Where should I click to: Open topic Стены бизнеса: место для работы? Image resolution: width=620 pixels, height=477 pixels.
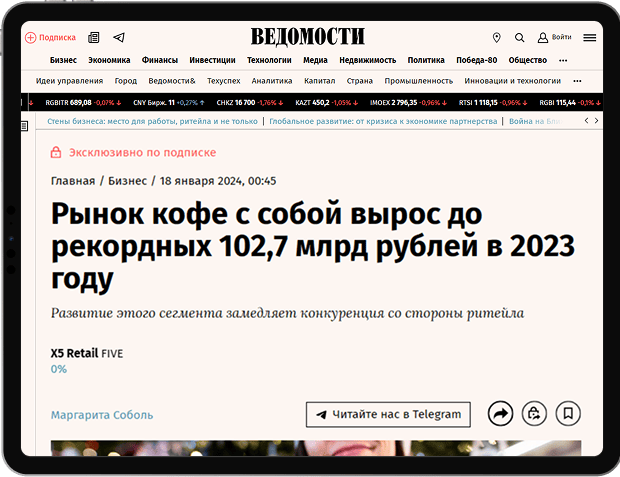(x=152, y=121)
